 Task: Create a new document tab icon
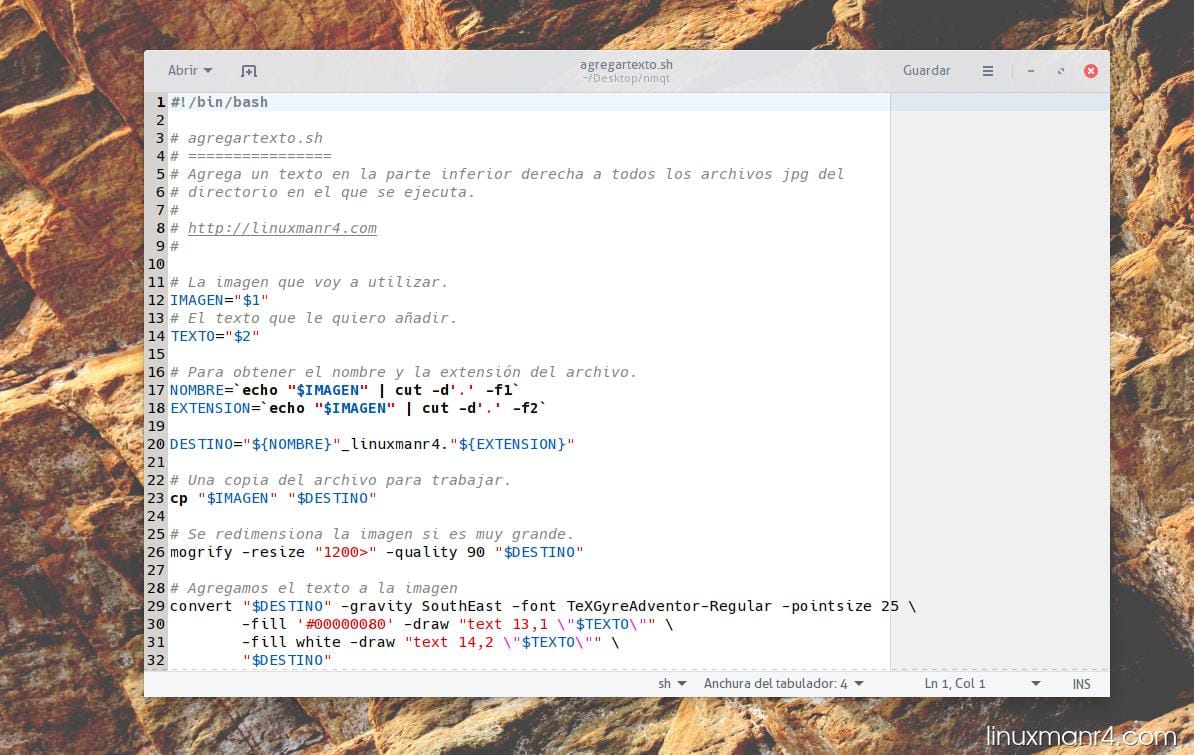pos(249,71)
